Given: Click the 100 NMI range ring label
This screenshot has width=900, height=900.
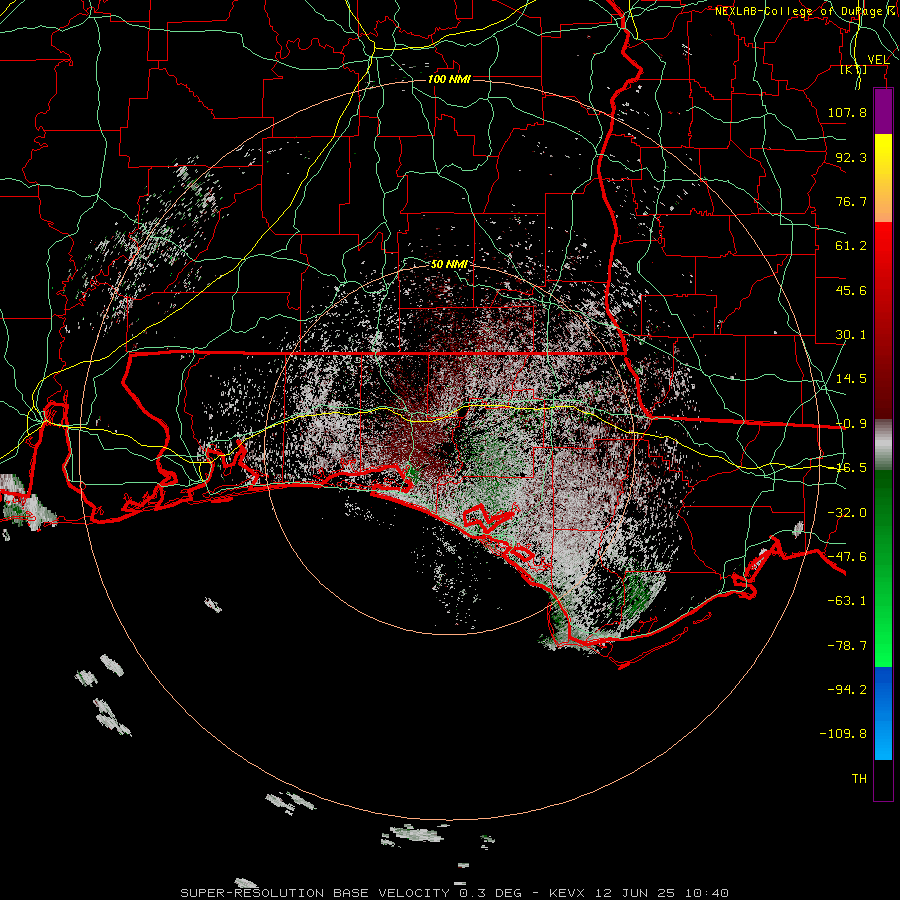Looking at the screenshot, I should click(449, 79).
